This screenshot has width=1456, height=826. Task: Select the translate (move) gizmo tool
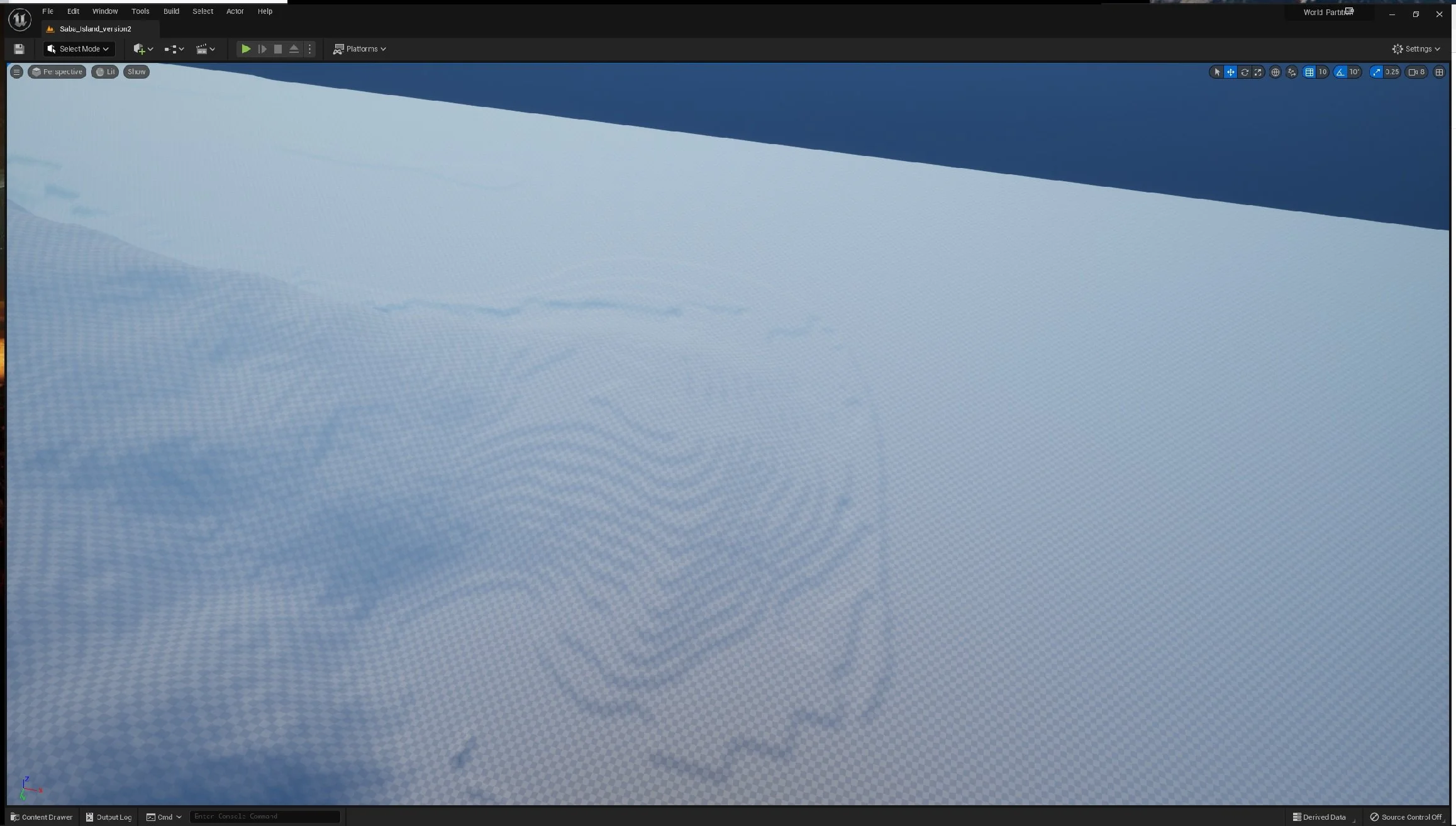(1230, 72)
